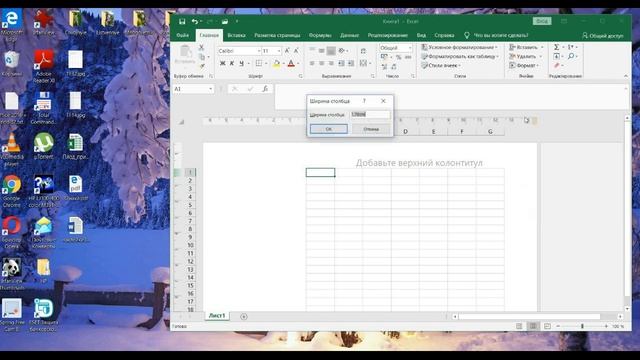The width and height of the screenshot is (640, 360).
Task: Click the Cut scissors icon
Action: pos(201,48)
